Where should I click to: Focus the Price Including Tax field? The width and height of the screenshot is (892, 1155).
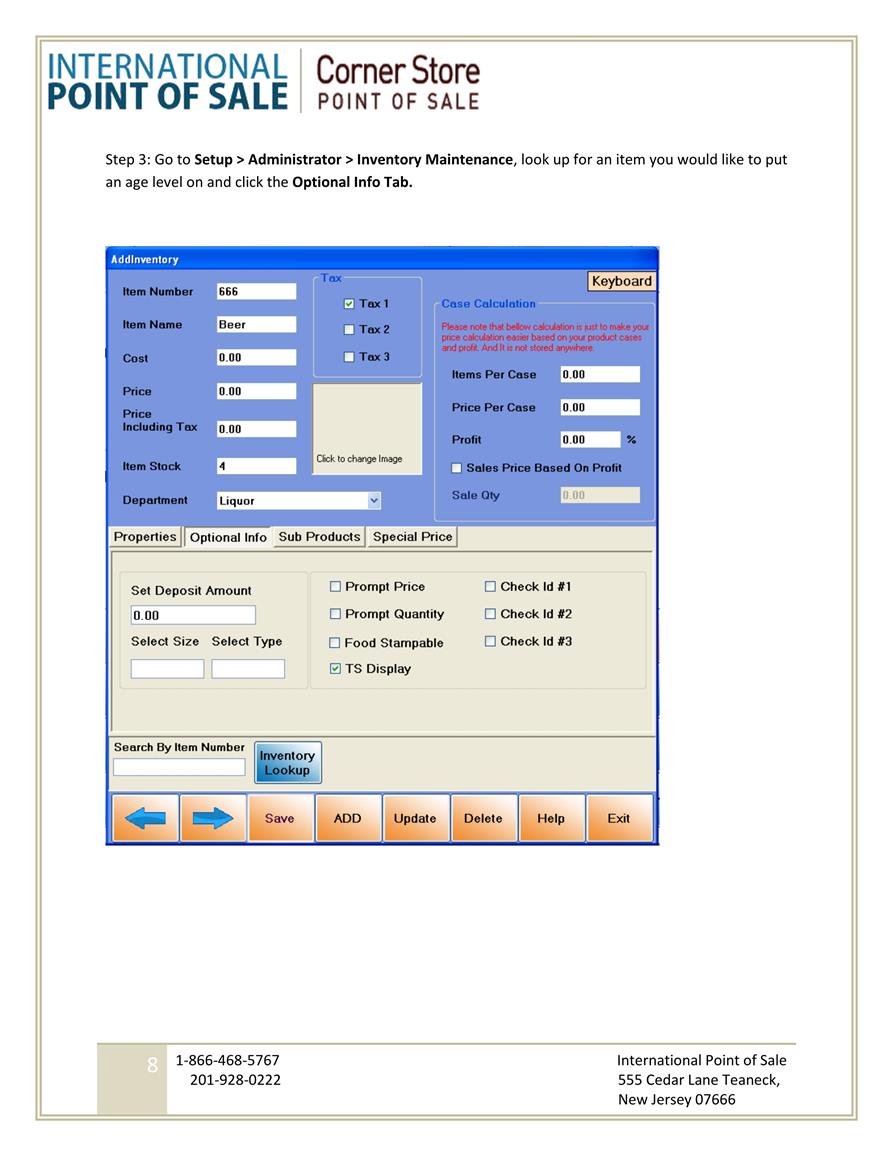(x=256, y=429)
